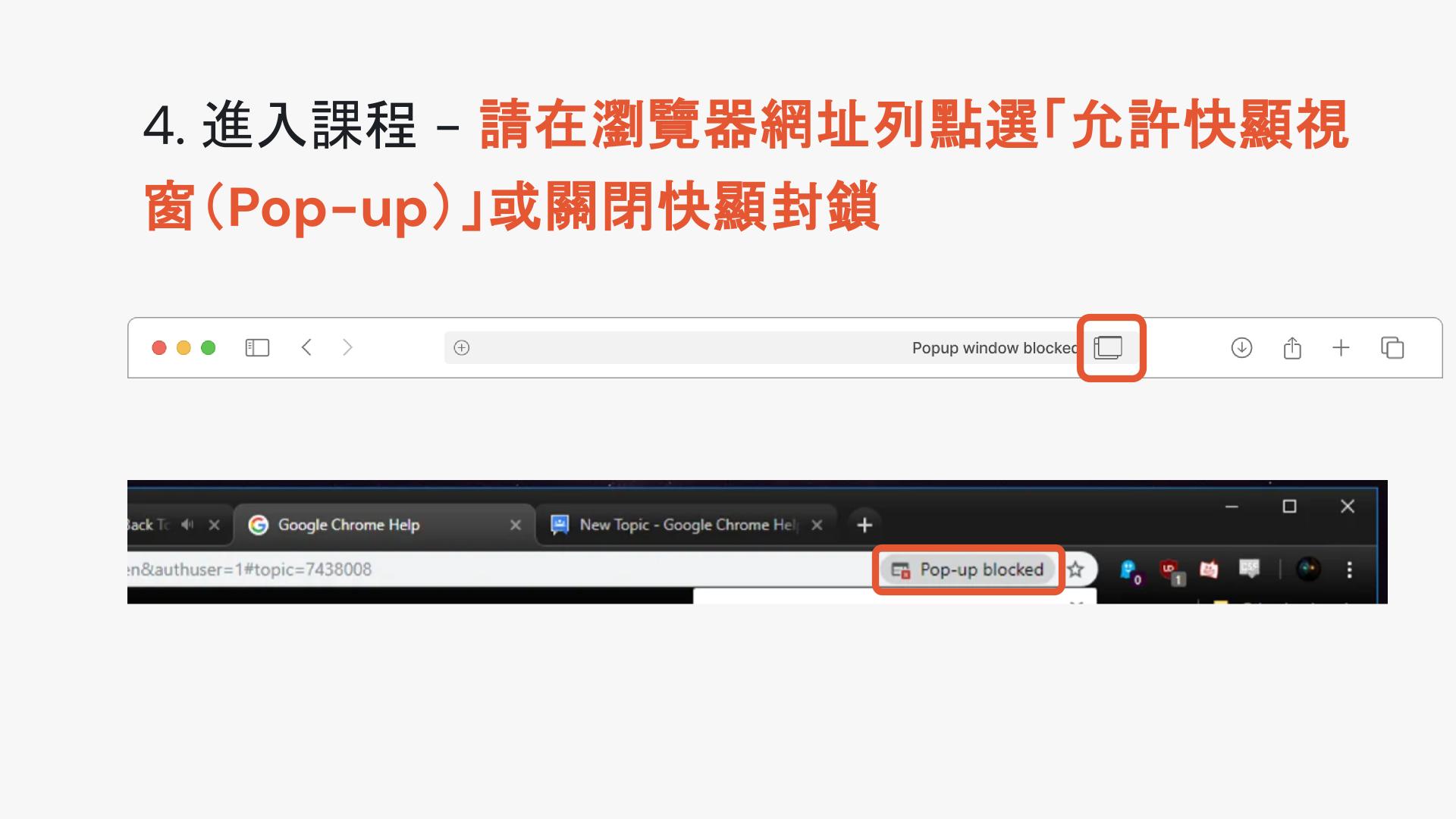Open Safari downloads icon
1456x819 pixels.
[x=1241, y=347]
